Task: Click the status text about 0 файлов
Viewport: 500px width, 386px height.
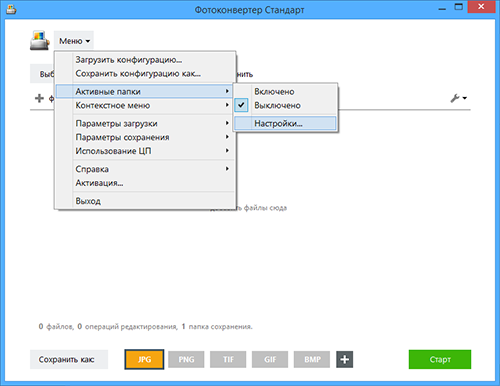Action: coord(145,326)
